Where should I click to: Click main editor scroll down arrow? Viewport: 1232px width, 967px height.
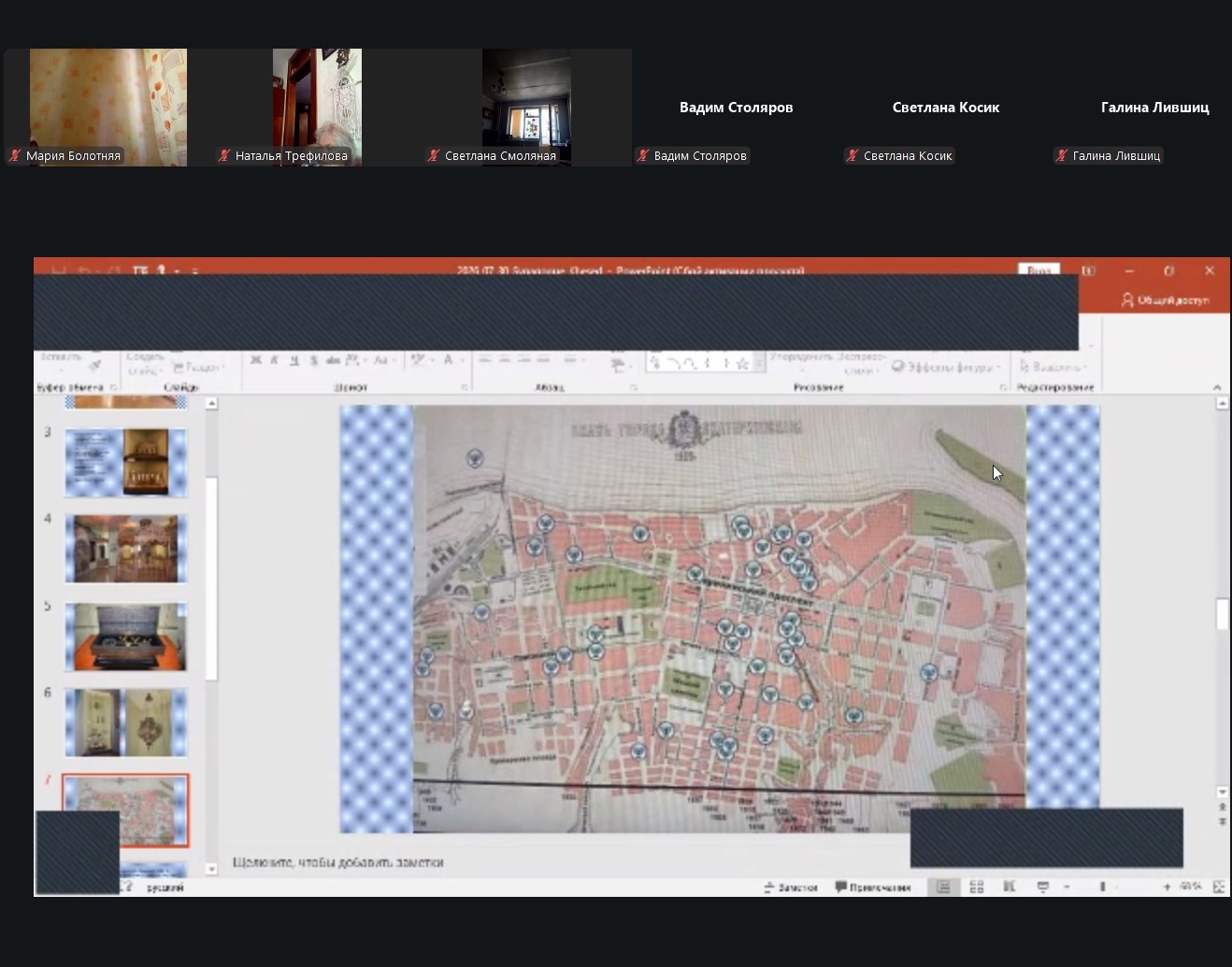click(1222, 792)
